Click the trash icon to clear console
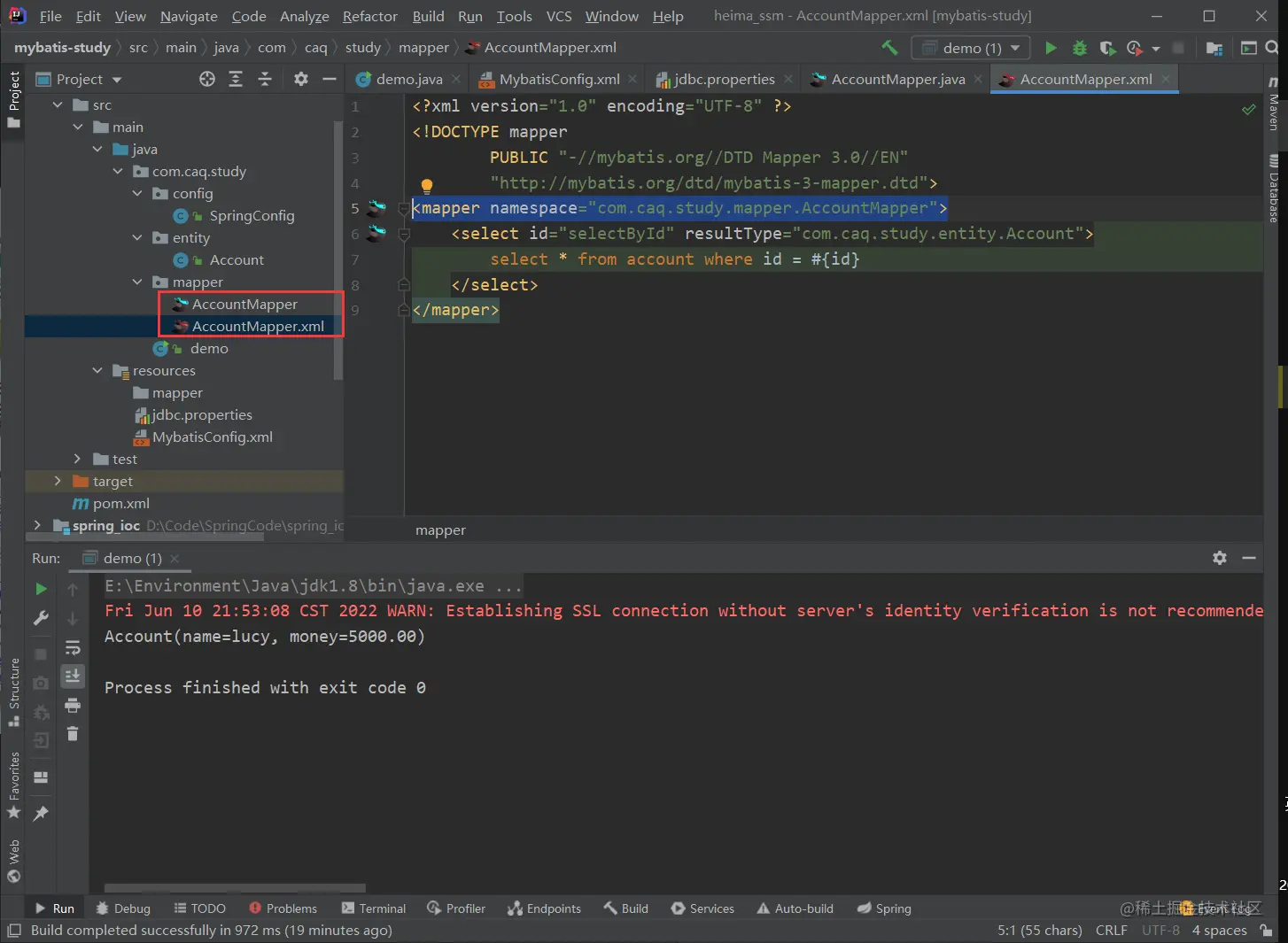 tap(73, 734)
